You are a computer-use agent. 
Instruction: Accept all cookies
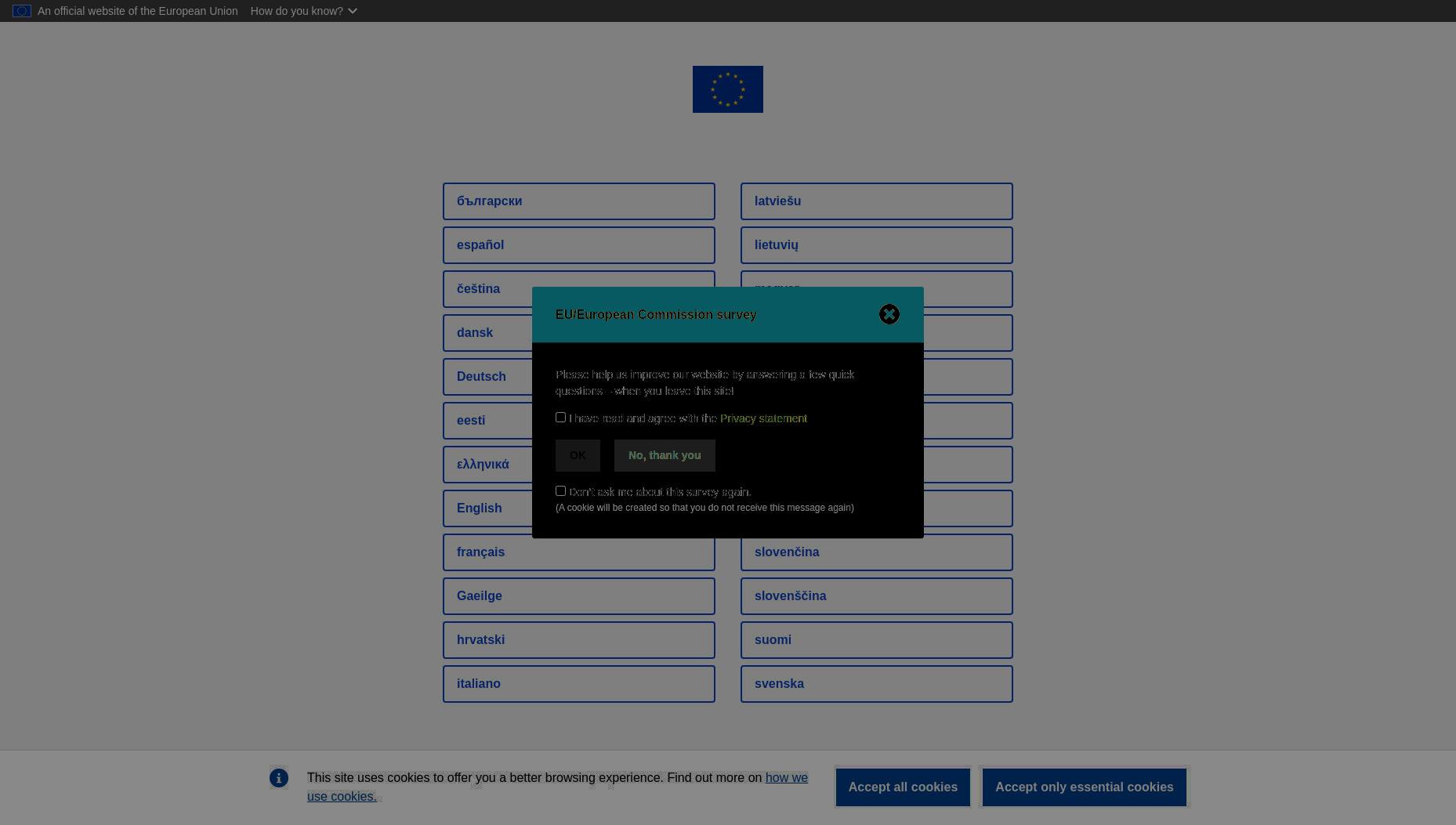tap(903, 787)
